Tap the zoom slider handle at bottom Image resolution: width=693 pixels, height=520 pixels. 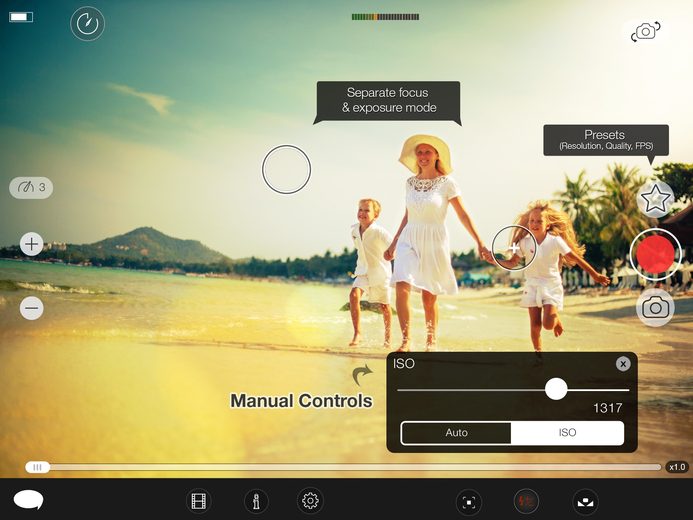(x=38, y=467)
